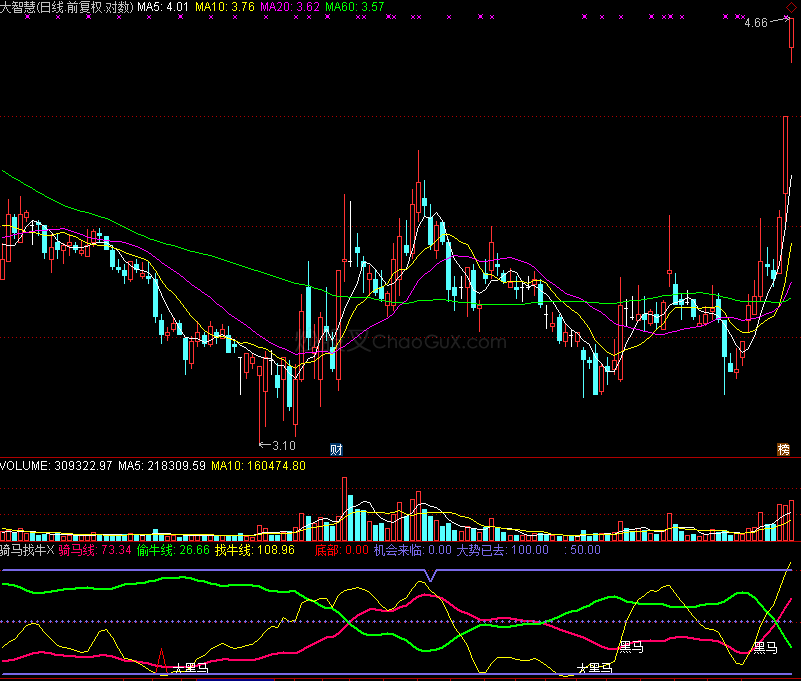Click the red diamond icon above the last candle

[x=790, y=8]
